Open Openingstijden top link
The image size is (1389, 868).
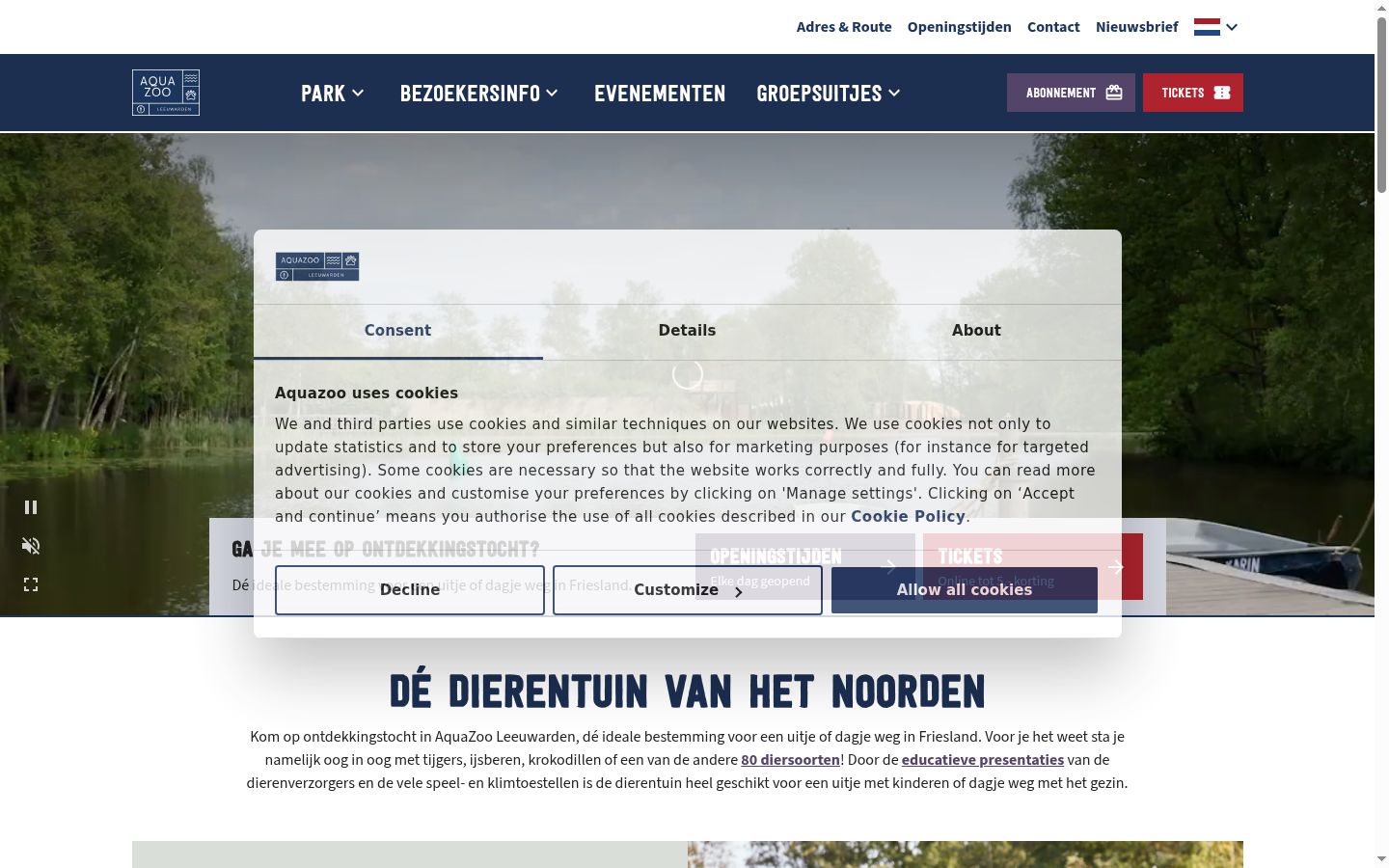[x=960, y=27]
